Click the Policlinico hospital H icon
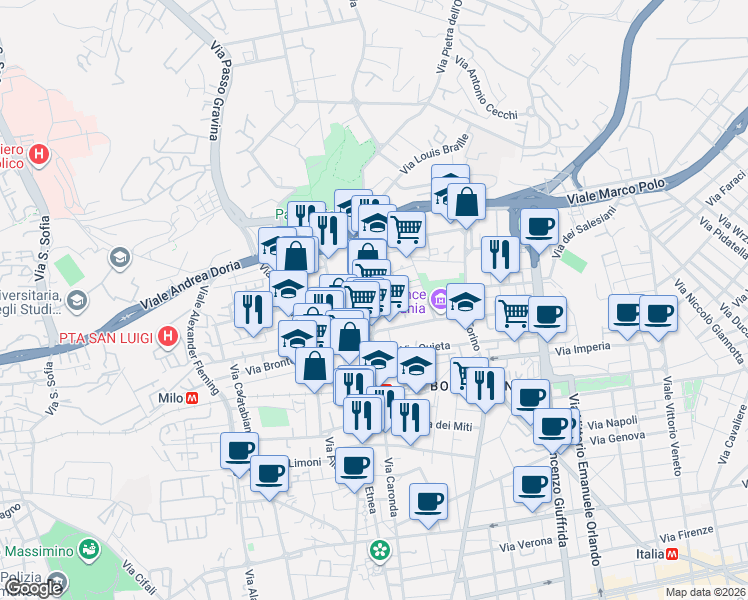748x600 pixels. click(x=39, y=155)
